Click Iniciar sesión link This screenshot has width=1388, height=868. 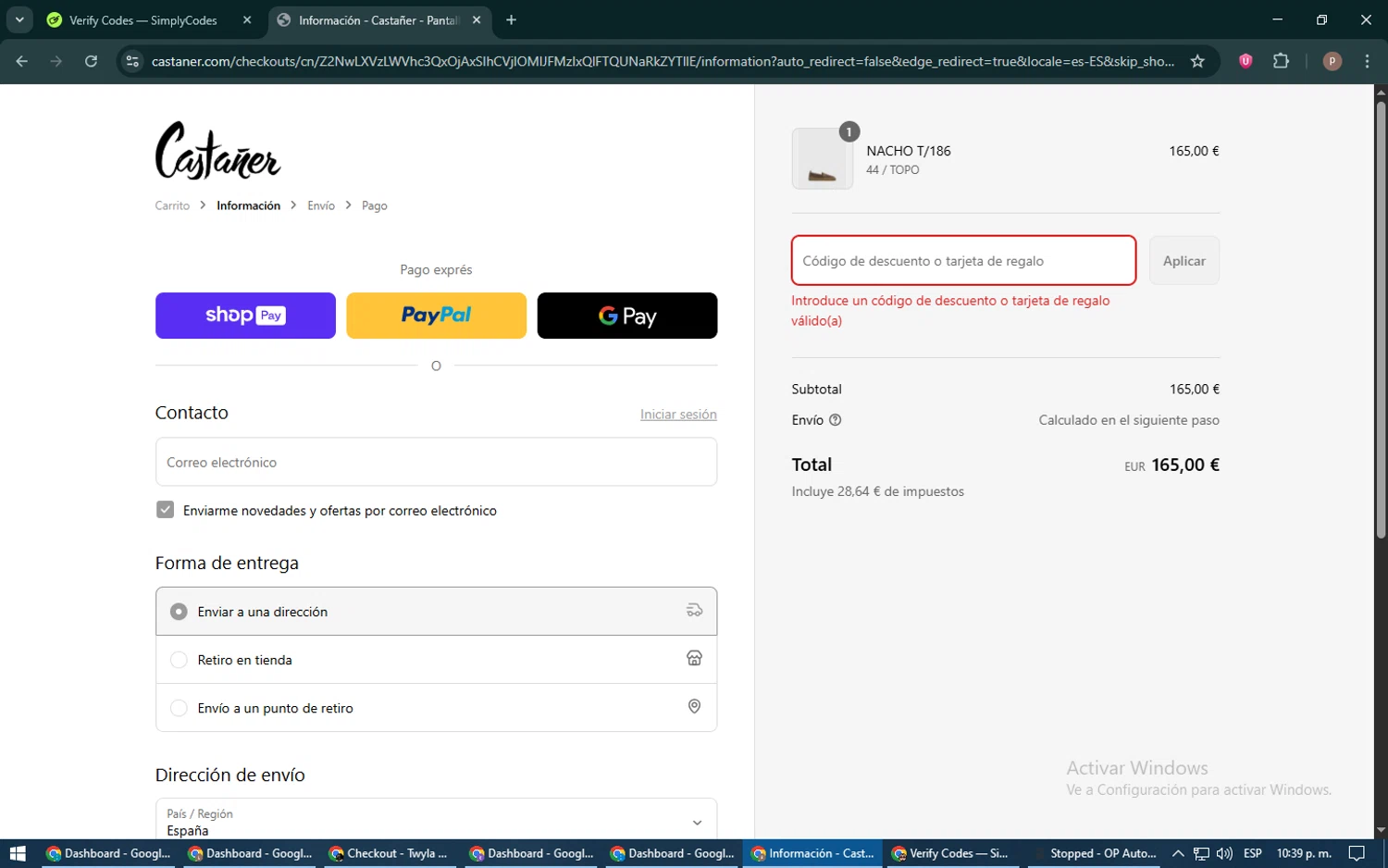click(x=678, y=415)
